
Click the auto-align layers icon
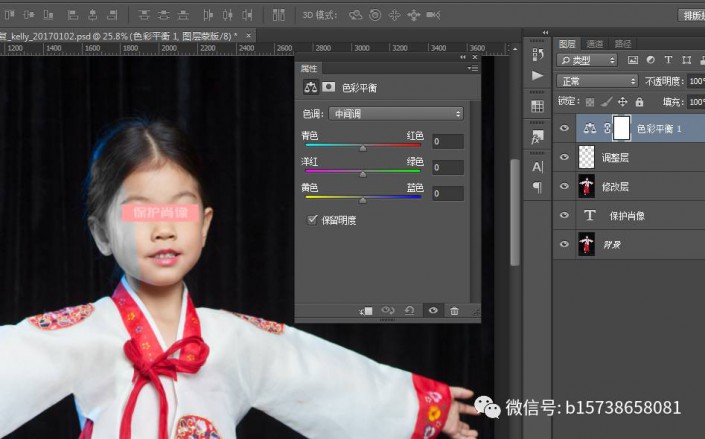[279, 15]
